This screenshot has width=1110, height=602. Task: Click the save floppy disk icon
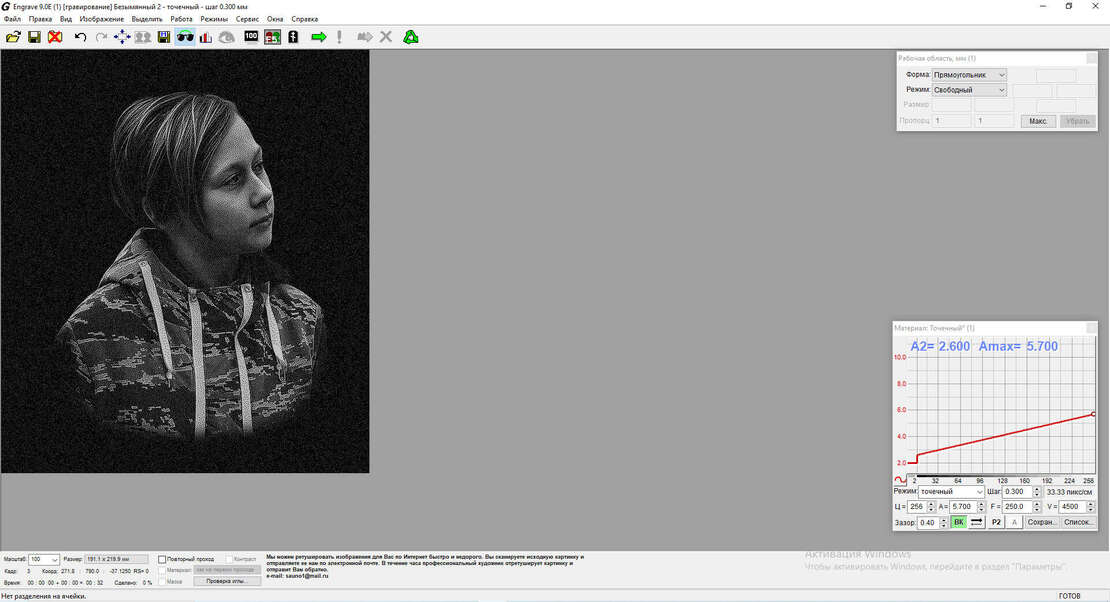pyautogui.click(x=34, y=37)
